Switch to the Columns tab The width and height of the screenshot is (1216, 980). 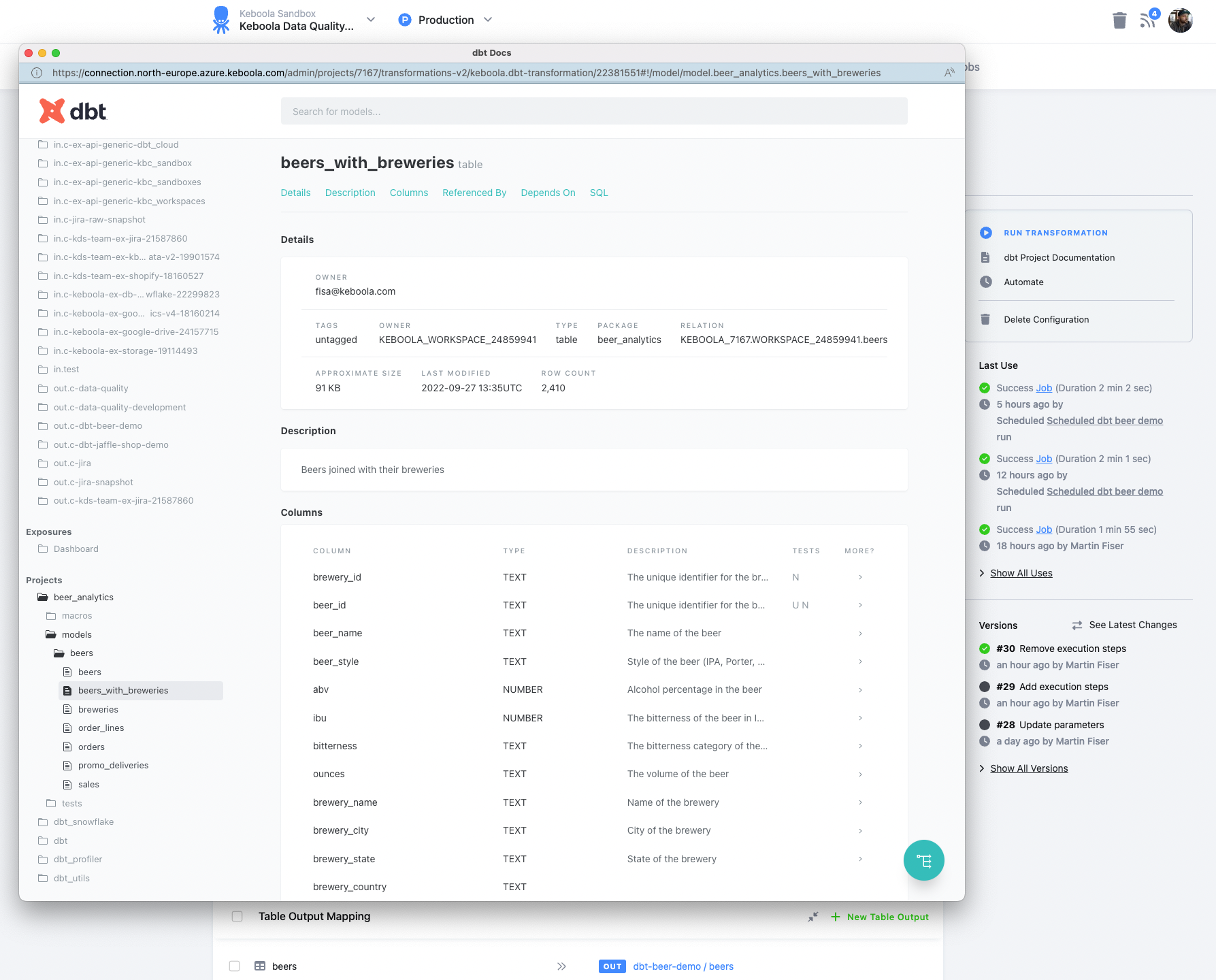(409, 193)
